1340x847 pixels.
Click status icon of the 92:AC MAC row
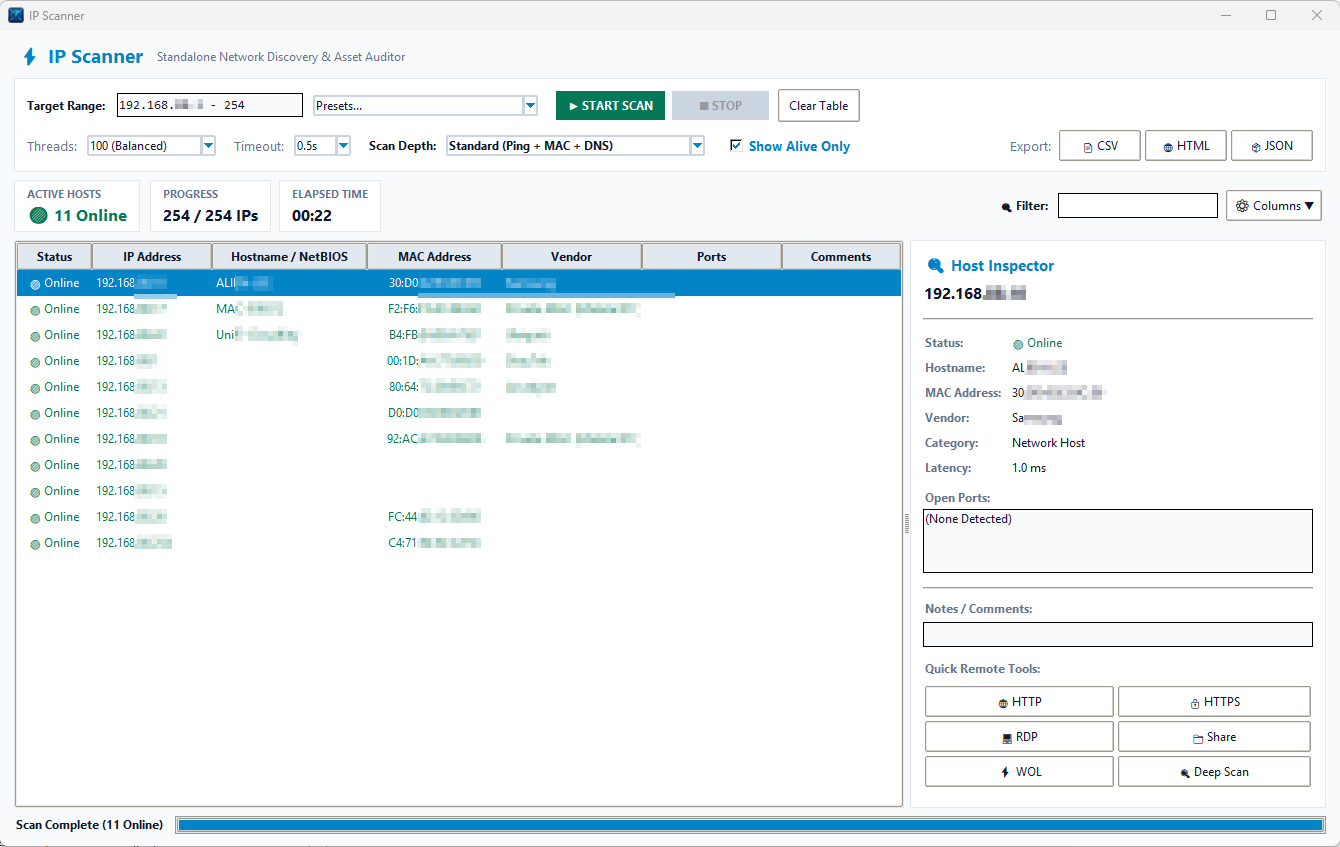[x=35, y=440]
